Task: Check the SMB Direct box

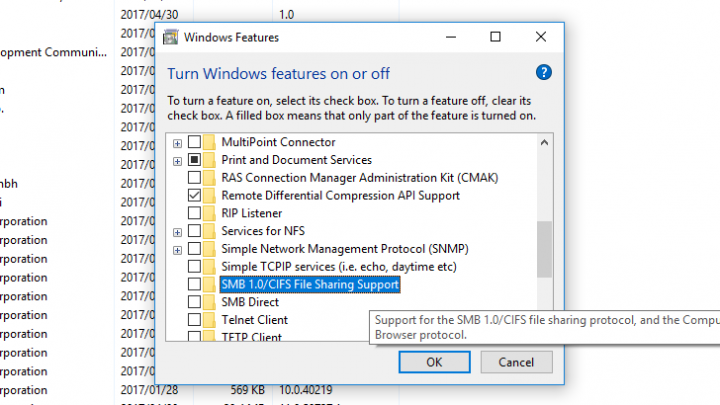Action: [x=194, y=302]
